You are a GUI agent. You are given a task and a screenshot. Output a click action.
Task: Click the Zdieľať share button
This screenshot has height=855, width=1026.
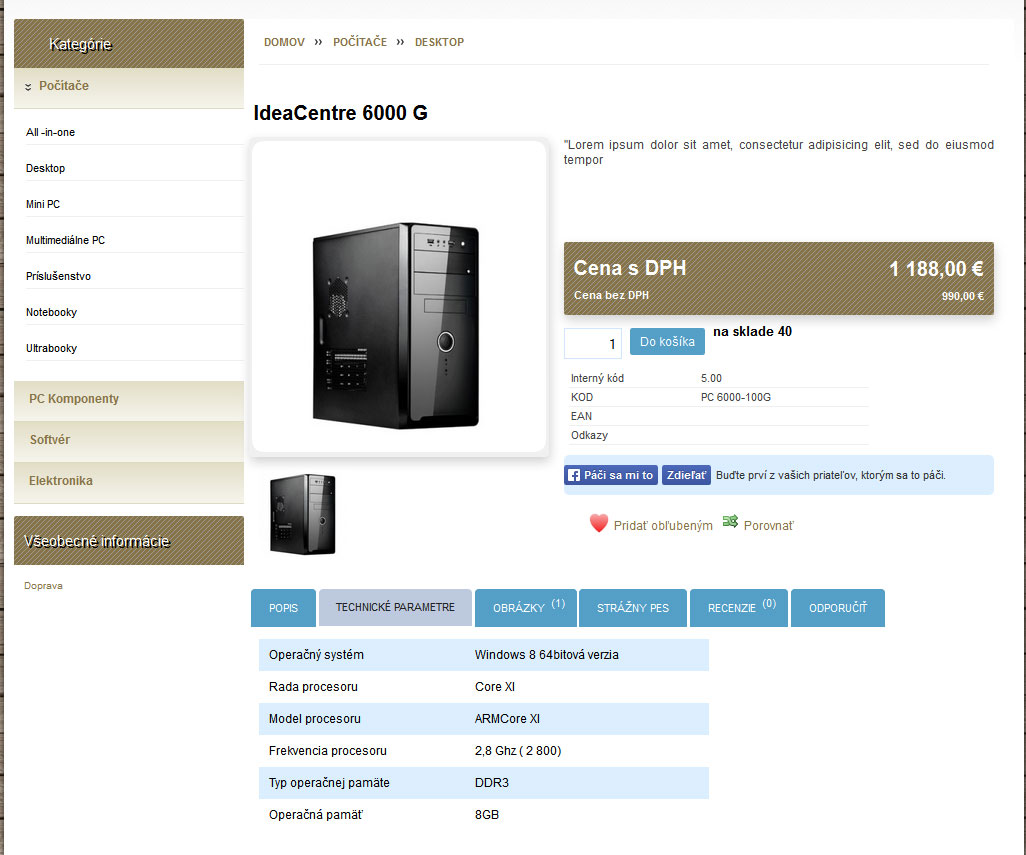[x=686, y=475]
